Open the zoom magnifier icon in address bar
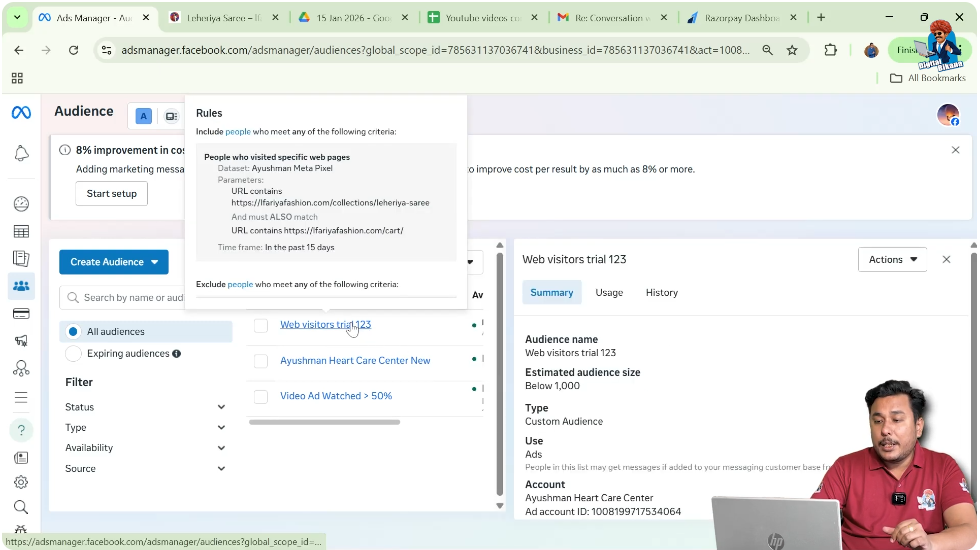 pyautogui.click(x=768, y=50)
